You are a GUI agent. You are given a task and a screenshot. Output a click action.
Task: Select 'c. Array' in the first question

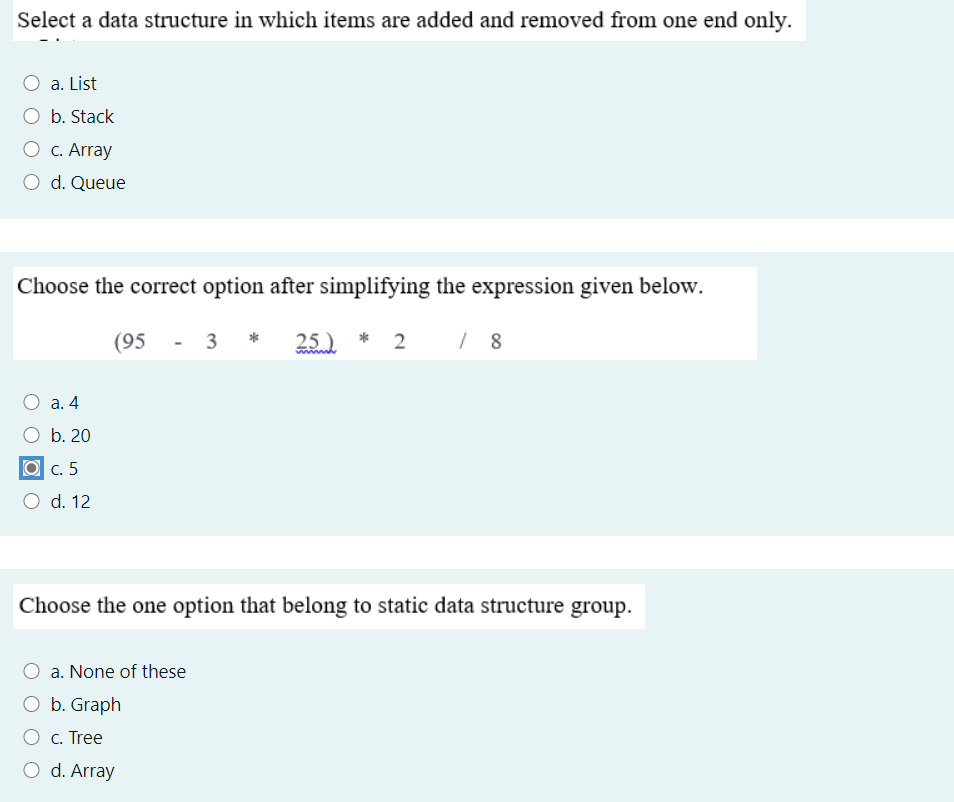31,148
